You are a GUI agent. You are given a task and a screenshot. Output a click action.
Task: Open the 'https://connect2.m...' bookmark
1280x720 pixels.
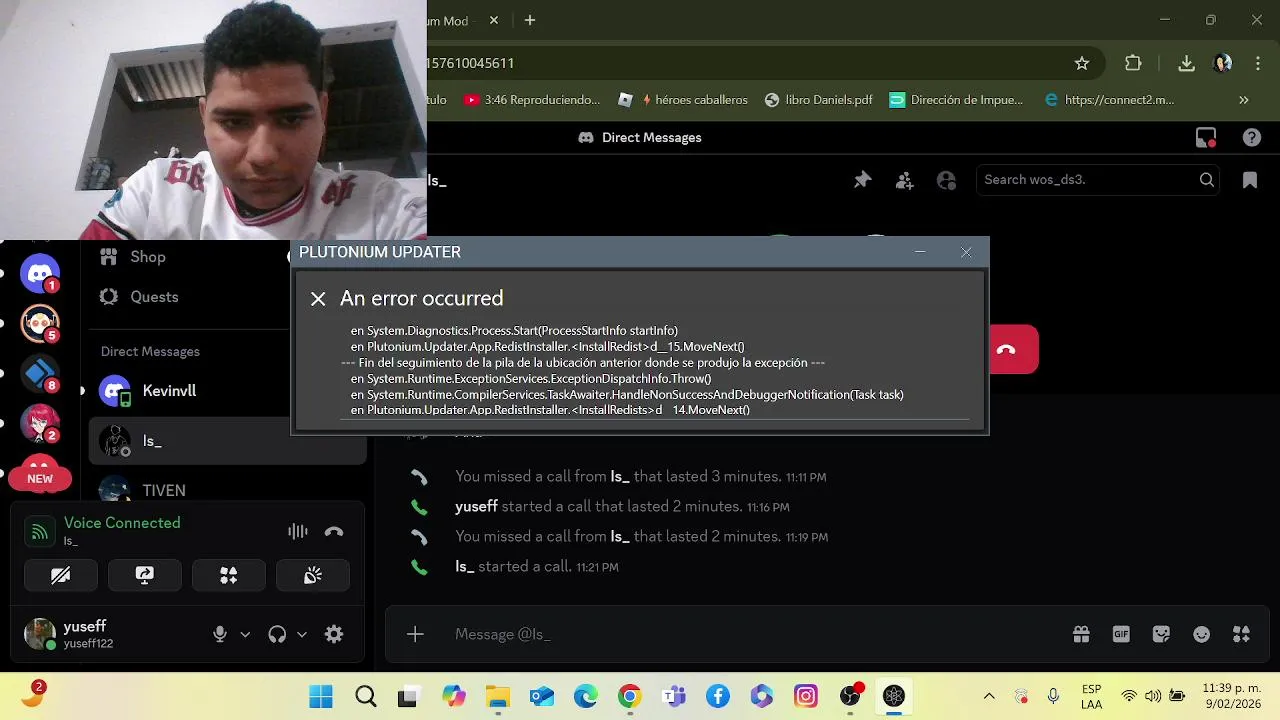pos(1109,100)
